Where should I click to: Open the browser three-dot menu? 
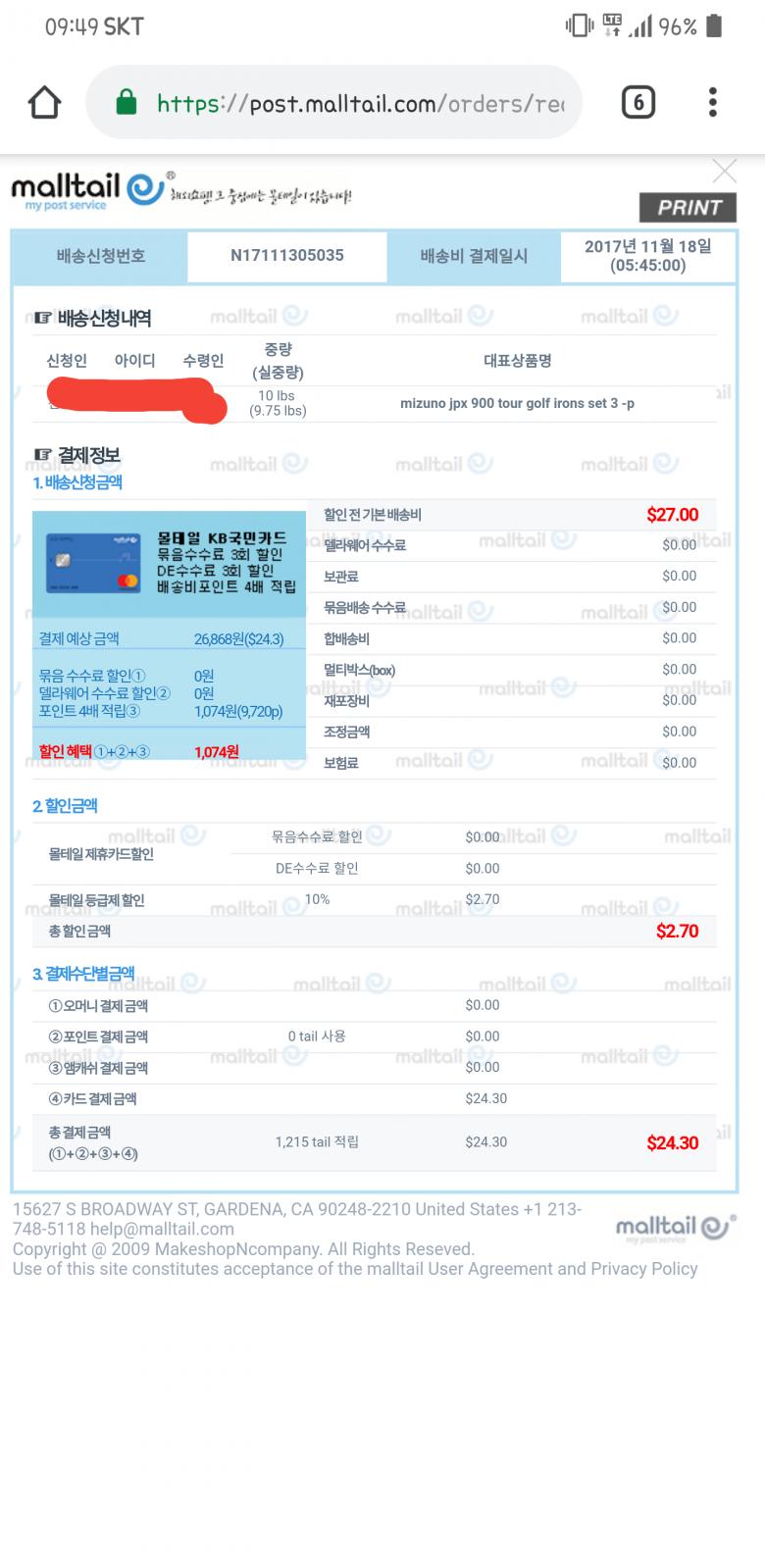click(x=713, y=102)
